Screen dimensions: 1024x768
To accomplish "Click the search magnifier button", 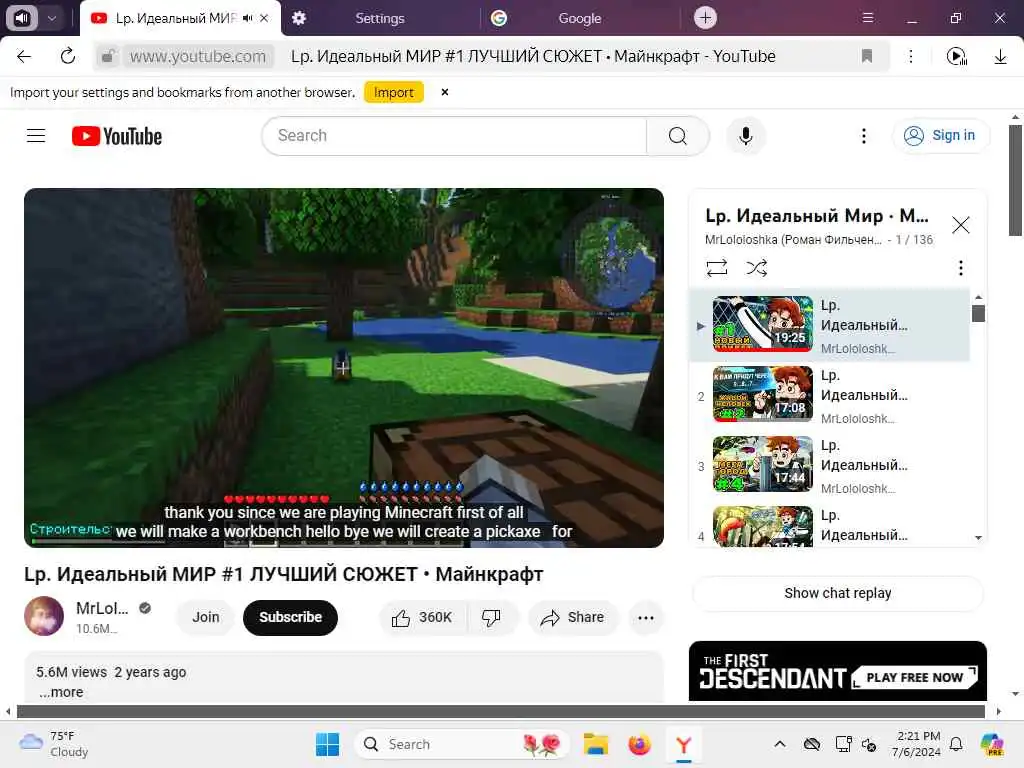I will 678,136.
